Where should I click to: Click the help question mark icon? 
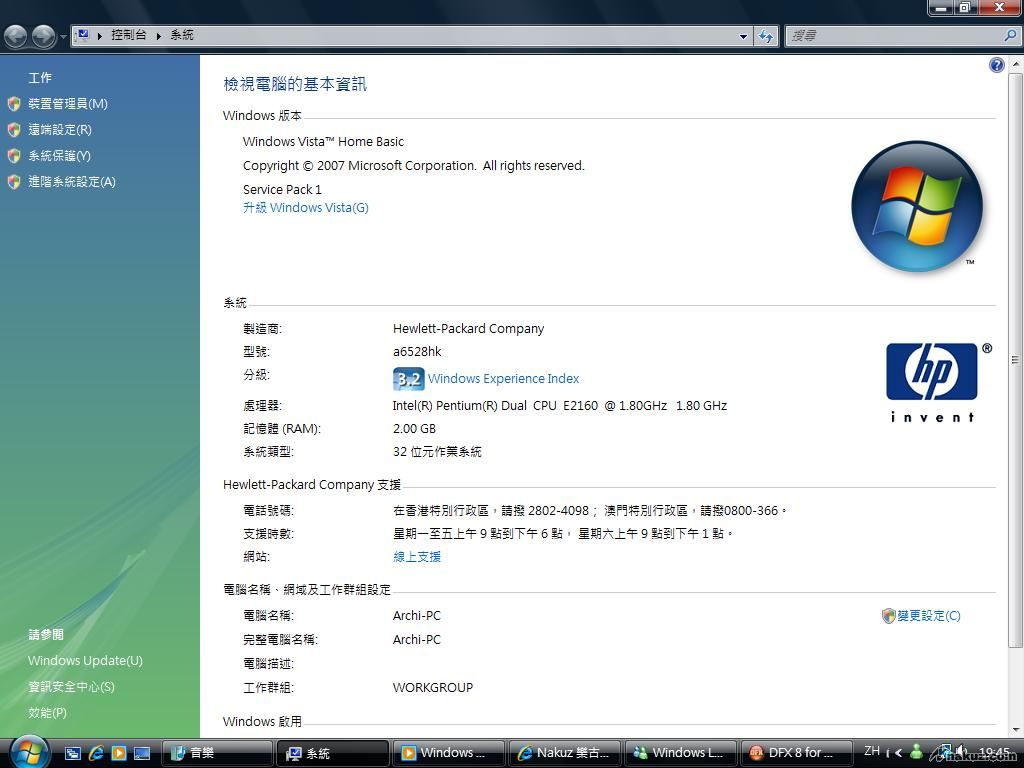pyautogui.click(x=997, y=65)
